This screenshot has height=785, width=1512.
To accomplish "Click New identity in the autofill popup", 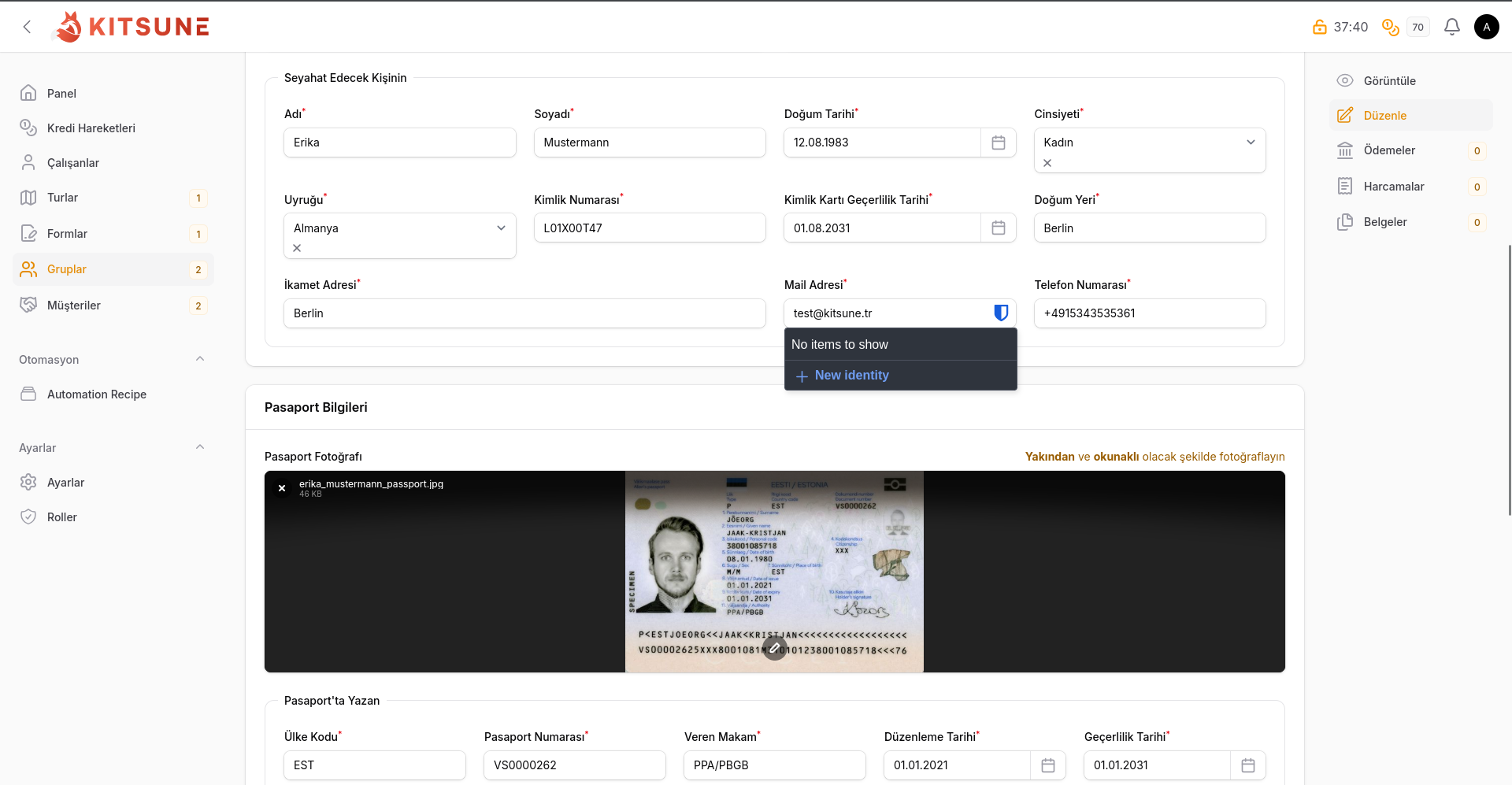I will (900, 376).
